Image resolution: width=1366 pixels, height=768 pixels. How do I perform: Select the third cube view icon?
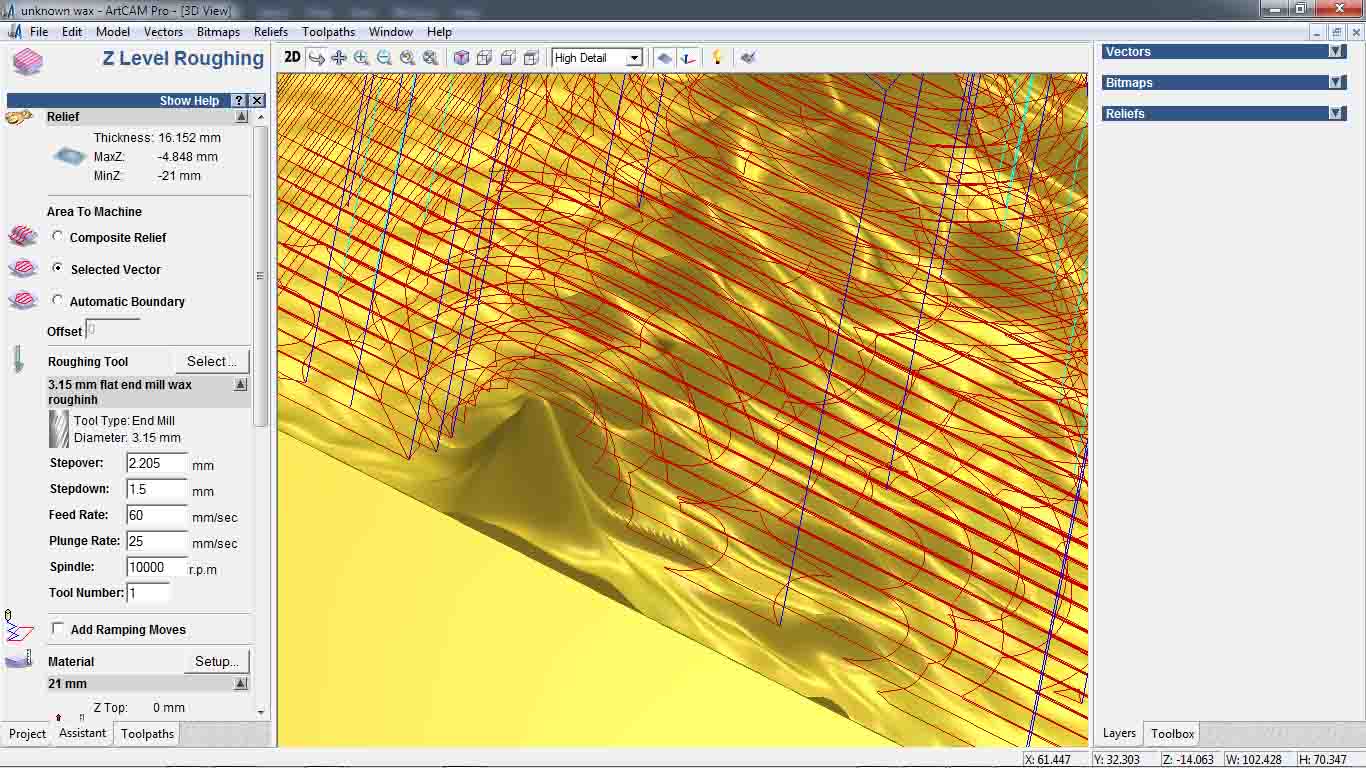tap(507, 58)
